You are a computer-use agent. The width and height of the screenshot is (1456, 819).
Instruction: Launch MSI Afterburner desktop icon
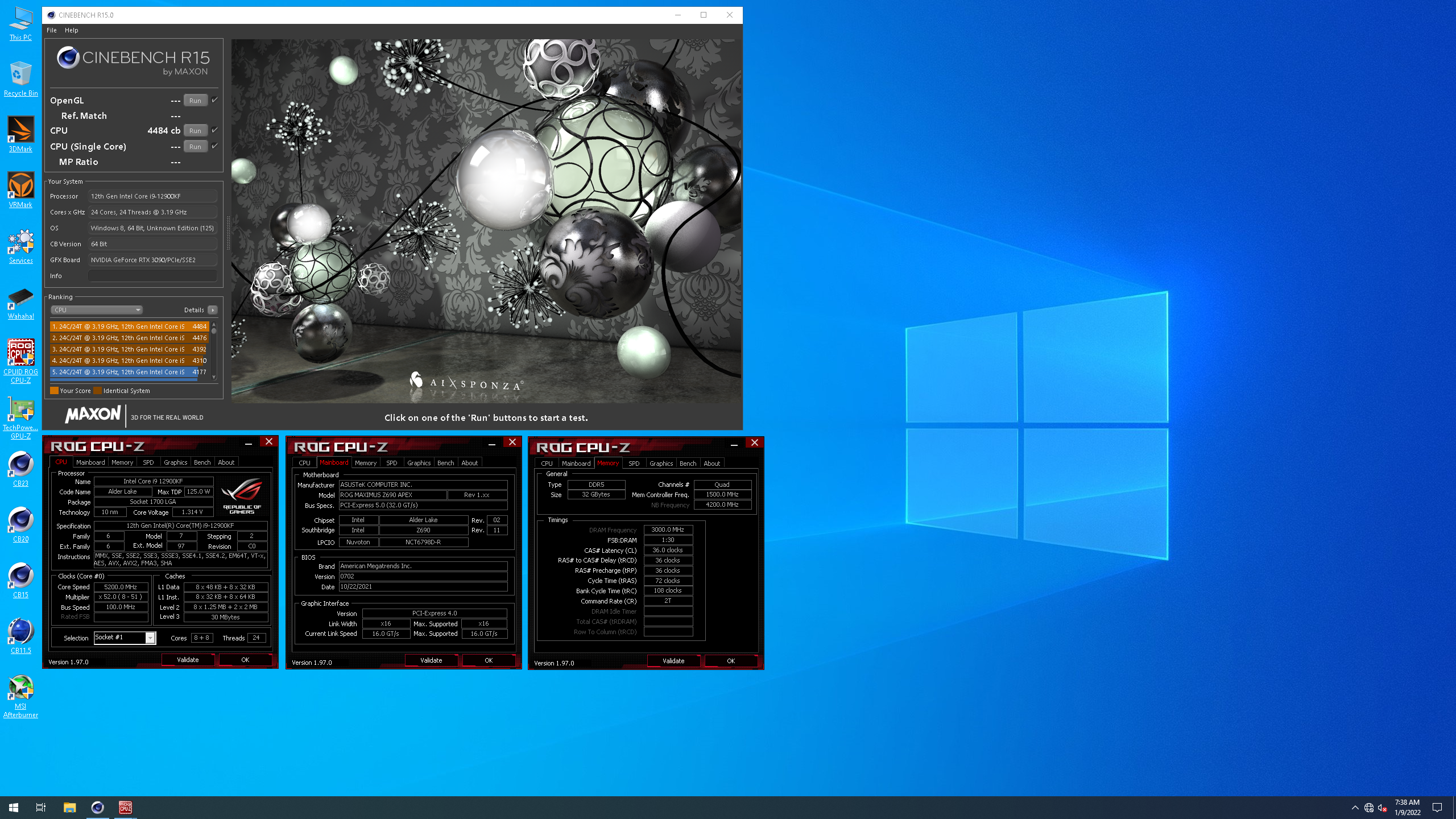[x=20, y=697]
